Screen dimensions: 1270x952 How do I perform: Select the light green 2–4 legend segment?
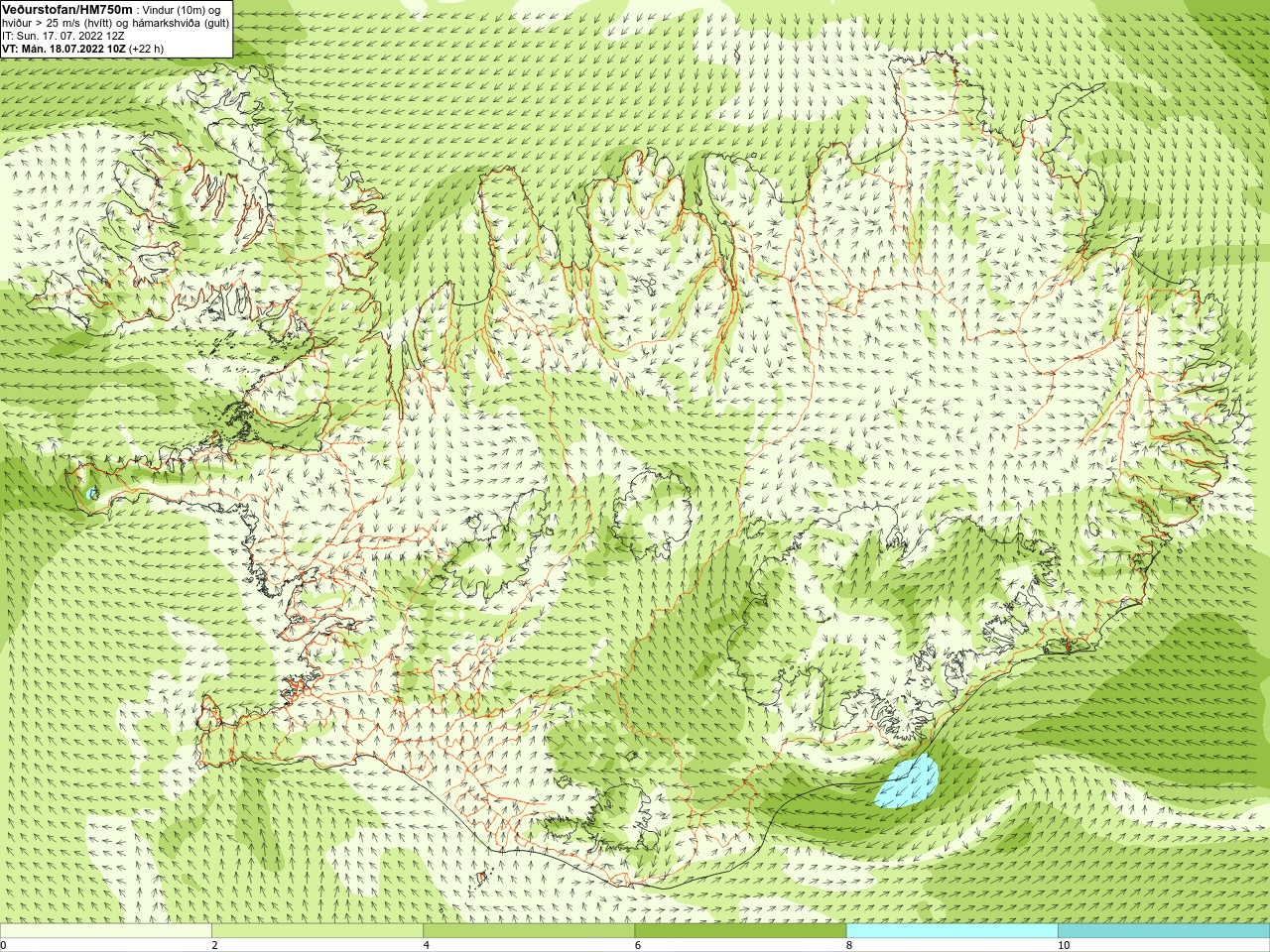[x=317, y=931]
